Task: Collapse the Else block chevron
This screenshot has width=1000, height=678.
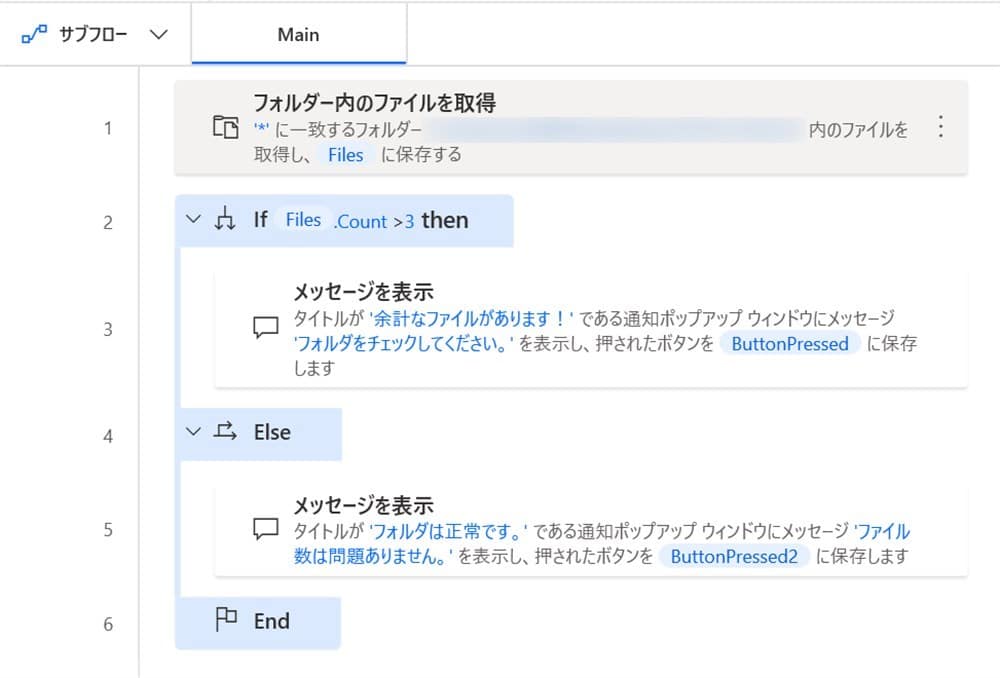Action: [194, 432]
